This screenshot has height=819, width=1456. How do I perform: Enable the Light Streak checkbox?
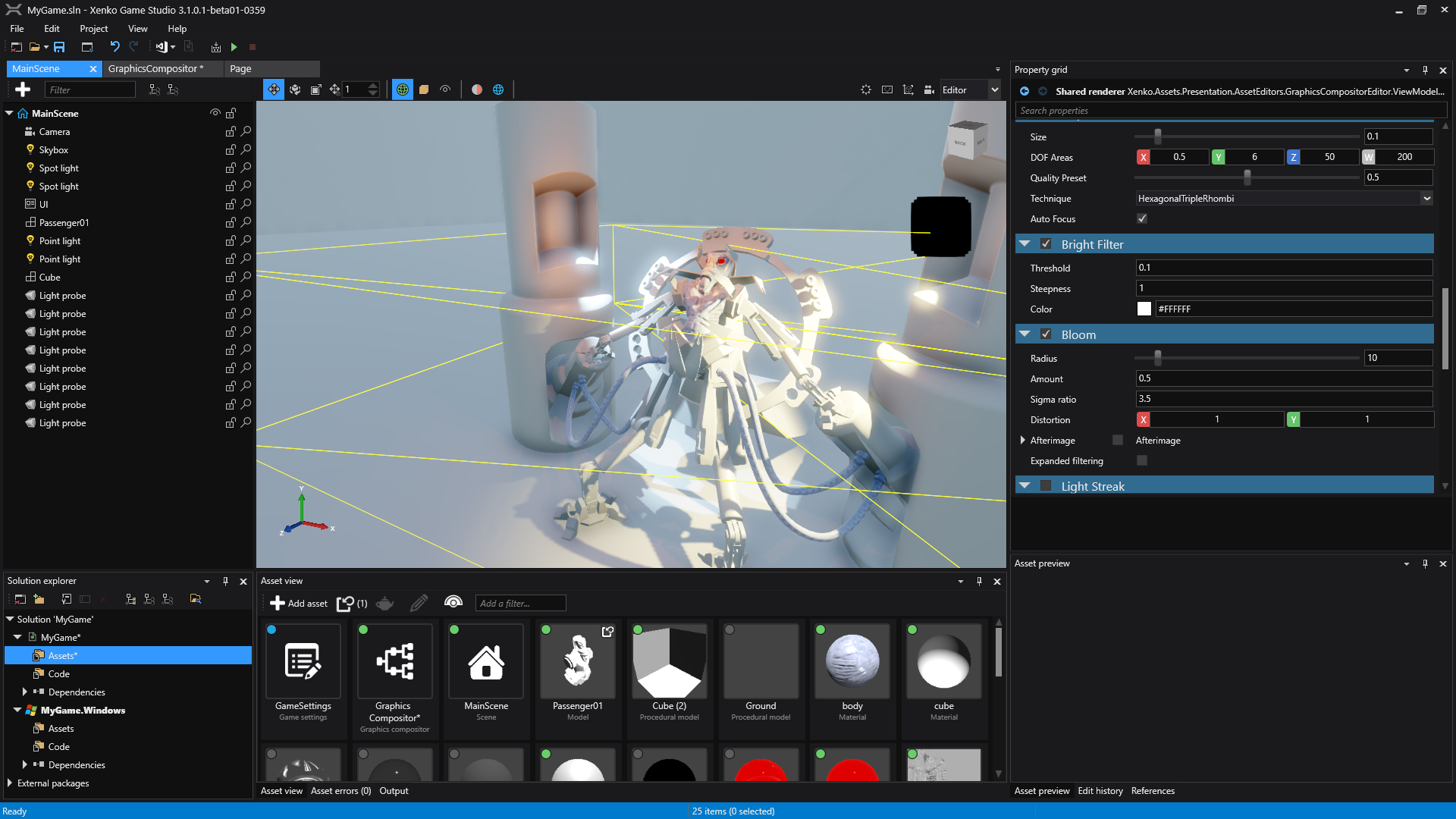pos(1046,485)
